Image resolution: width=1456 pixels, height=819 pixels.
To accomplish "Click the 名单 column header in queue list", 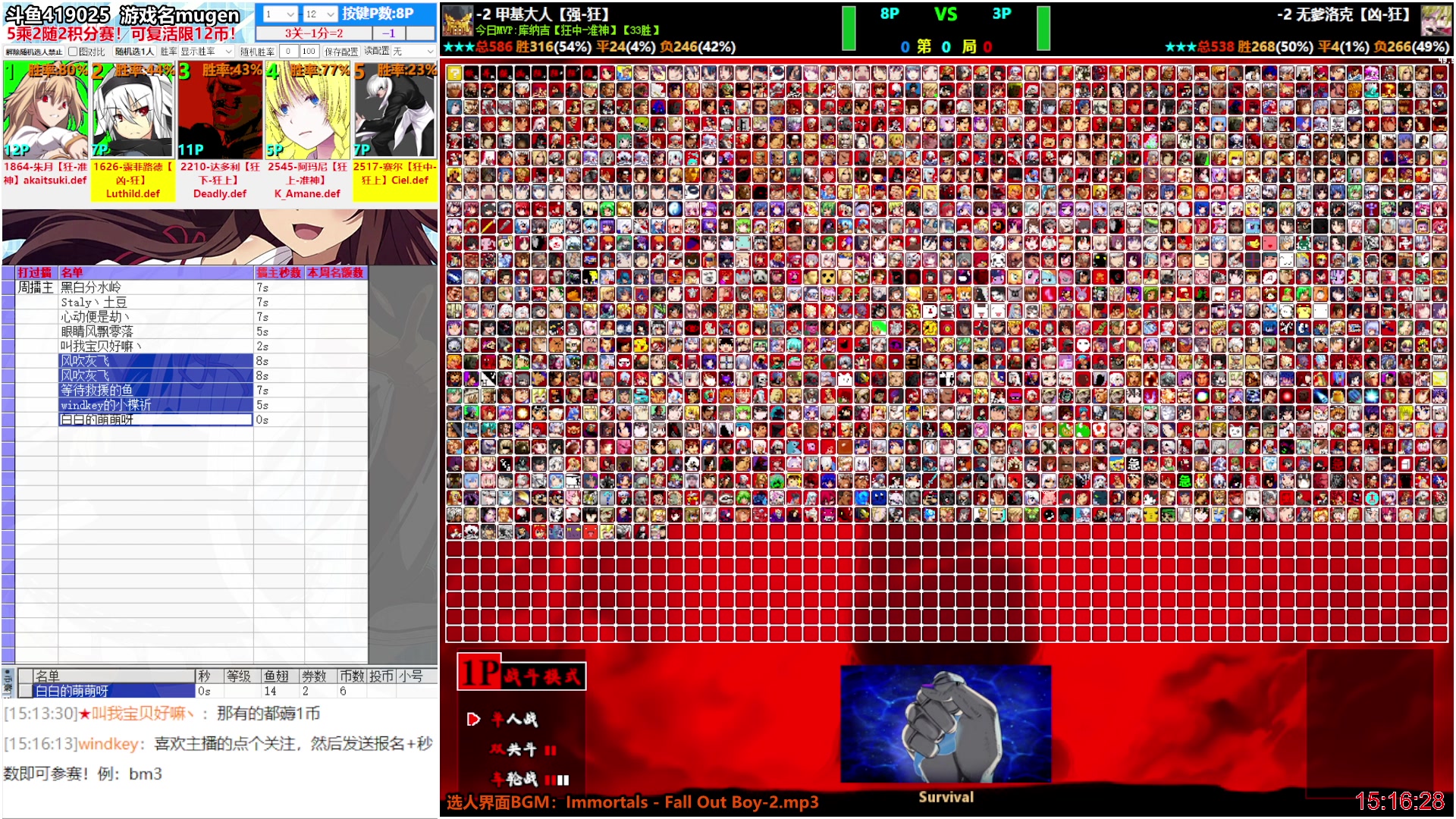I will (156, 272).
